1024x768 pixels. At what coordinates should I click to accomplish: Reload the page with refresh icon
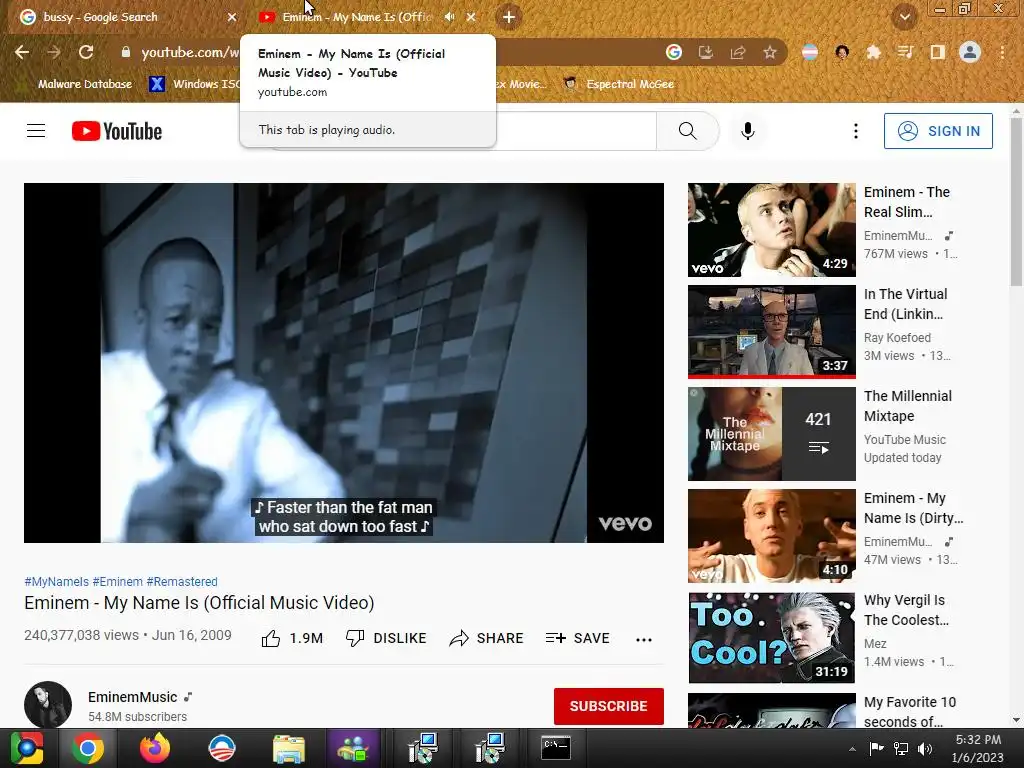pos(86,52)
